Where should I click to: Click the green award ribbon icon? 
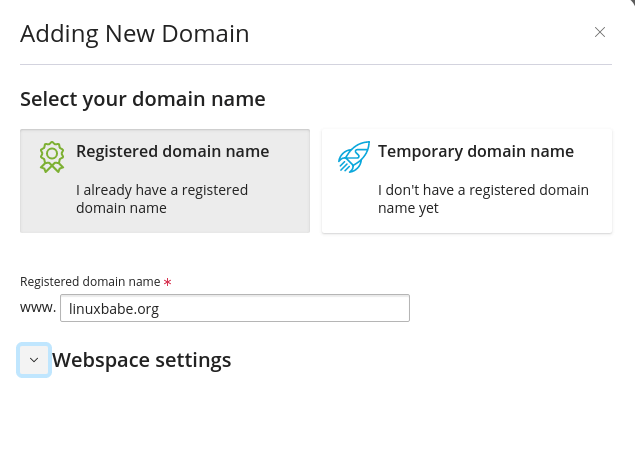point(51,156)
